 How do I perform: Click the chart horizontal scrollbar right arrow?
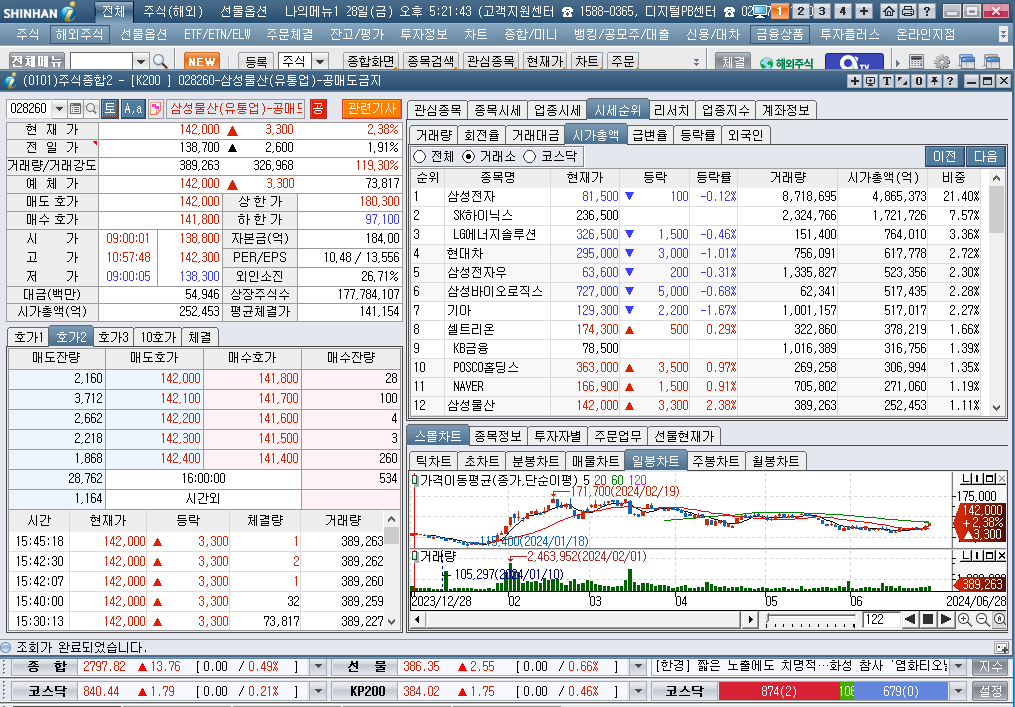pyautogui.click(x=750, y=620)
